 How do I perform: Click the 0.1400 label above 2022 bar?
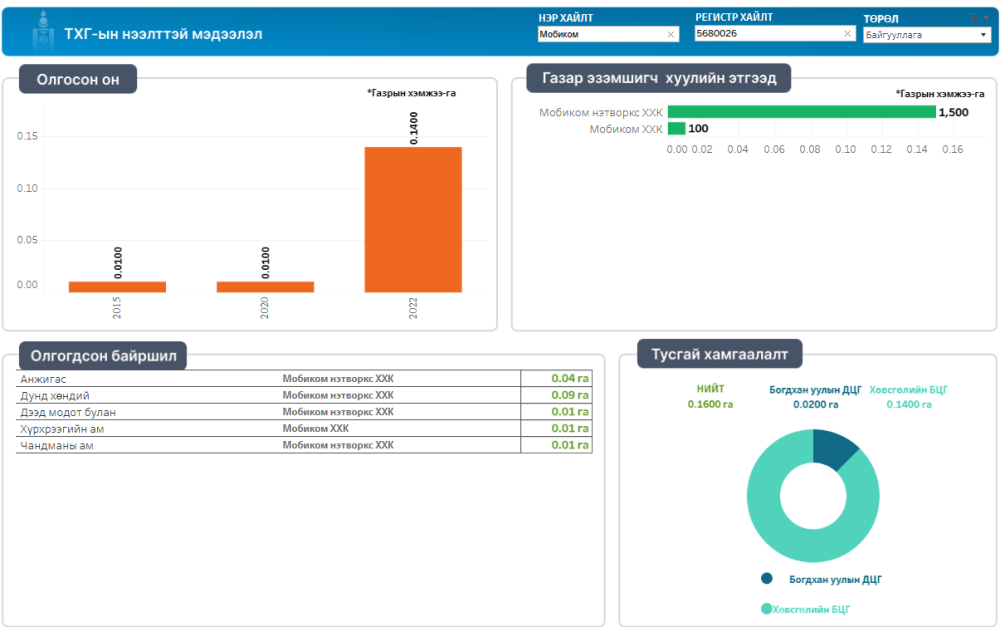[x=413, y=128]
